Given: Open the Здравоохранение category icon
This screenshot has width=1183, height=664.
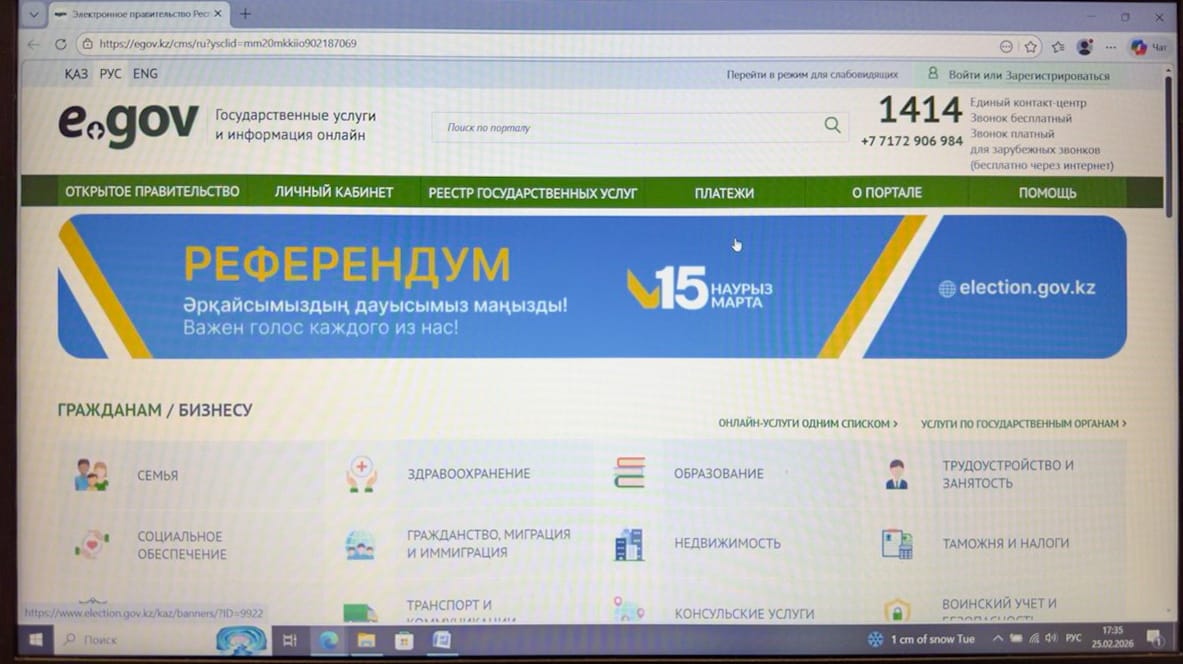Looking at the screenshot, I should pyautogui.click(x=361, y=473).
